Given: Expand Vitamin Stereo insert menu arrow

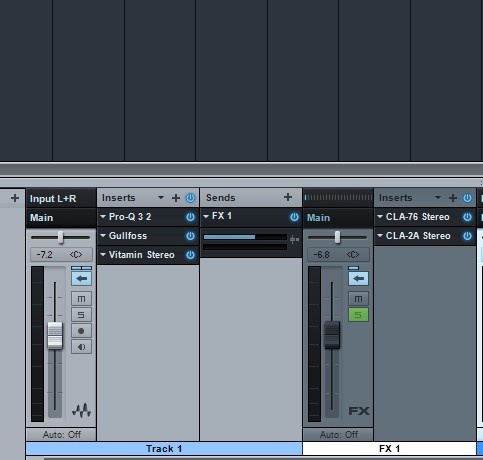Looking at the screenshot, I should (103, 255).
